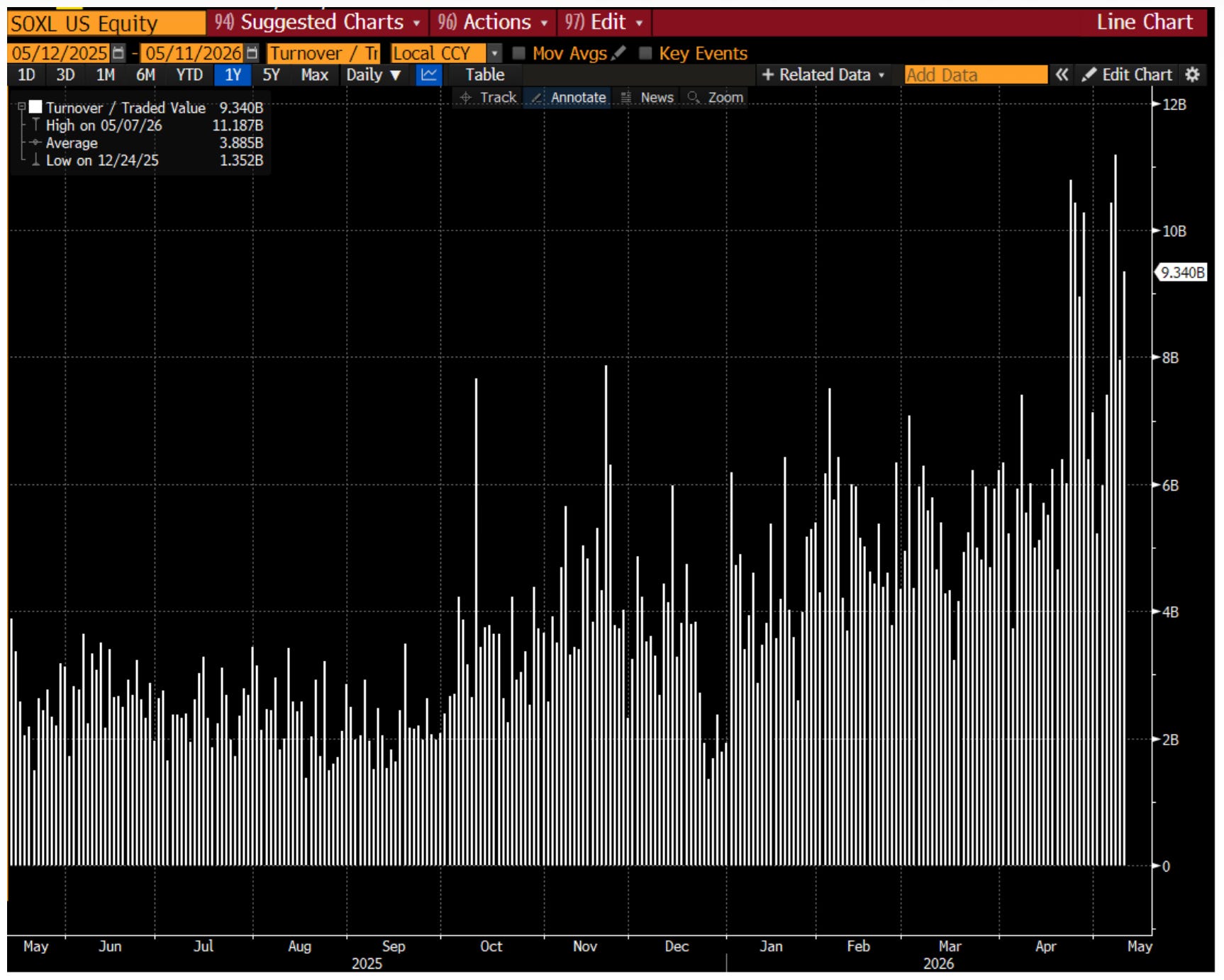Screen dimensions: 1224x980
Task: Collapse panel with double chevron icon
Action: (x=1062, y=74)
